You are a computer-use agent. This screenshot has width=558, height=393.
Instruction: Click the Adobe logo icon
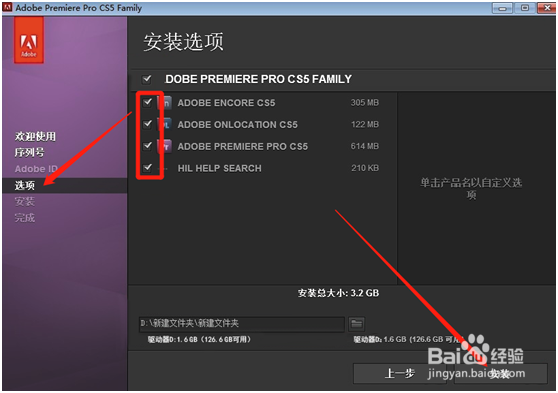coord(29,41)
